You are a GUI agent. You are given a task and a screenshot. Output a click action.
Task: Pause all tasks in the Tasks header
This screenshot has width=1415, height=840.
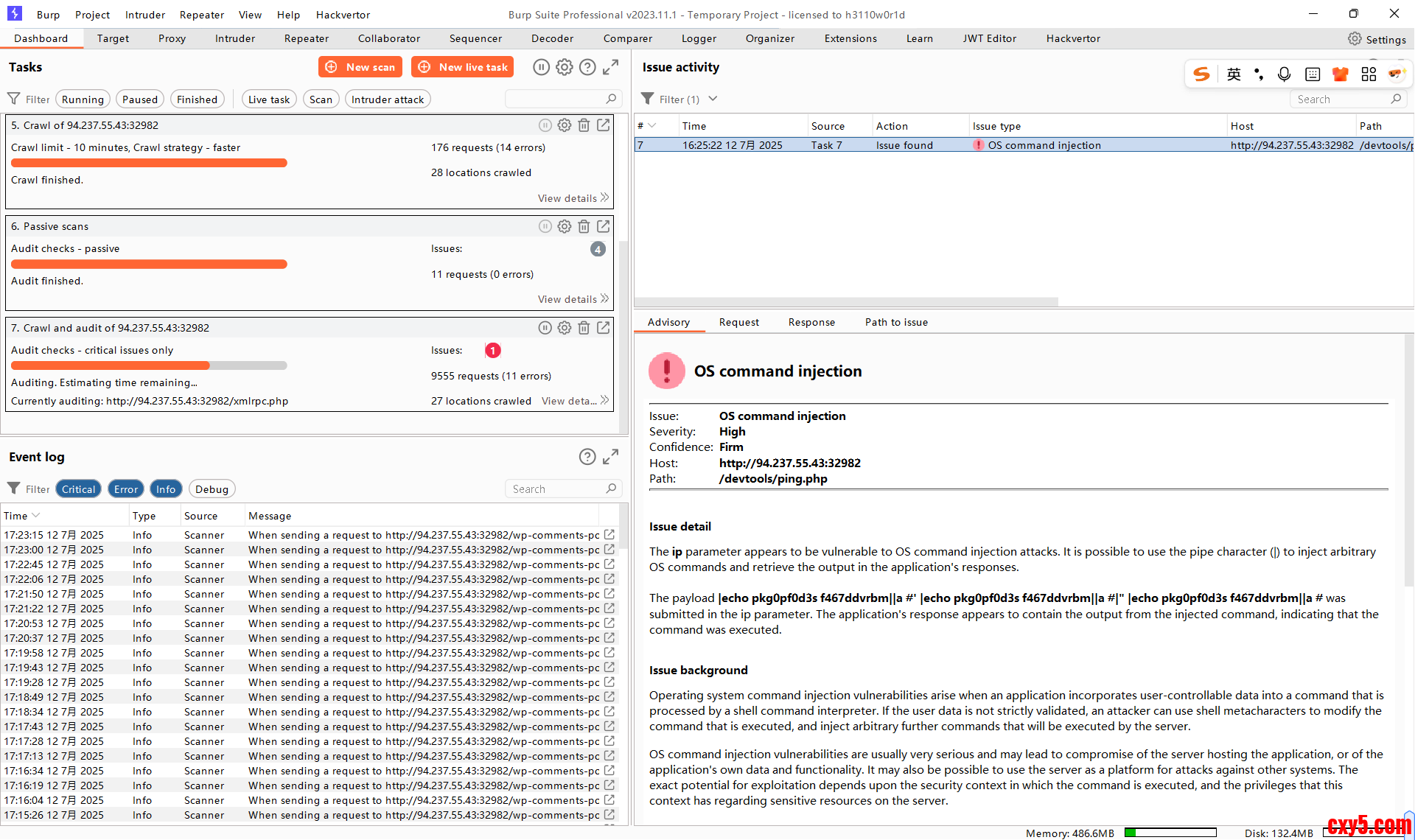coord(542,67)
